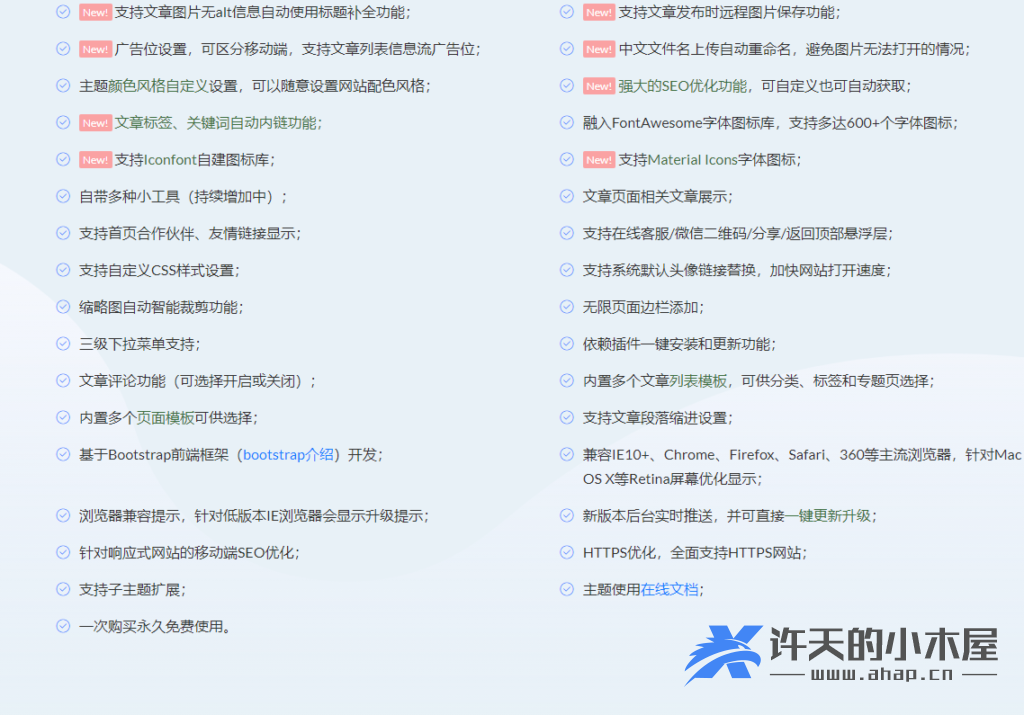This screenshot has height=715, width=1024.
Task: Click the text 缩略图自动智能裁剪功能
Action: pos(159,308)
